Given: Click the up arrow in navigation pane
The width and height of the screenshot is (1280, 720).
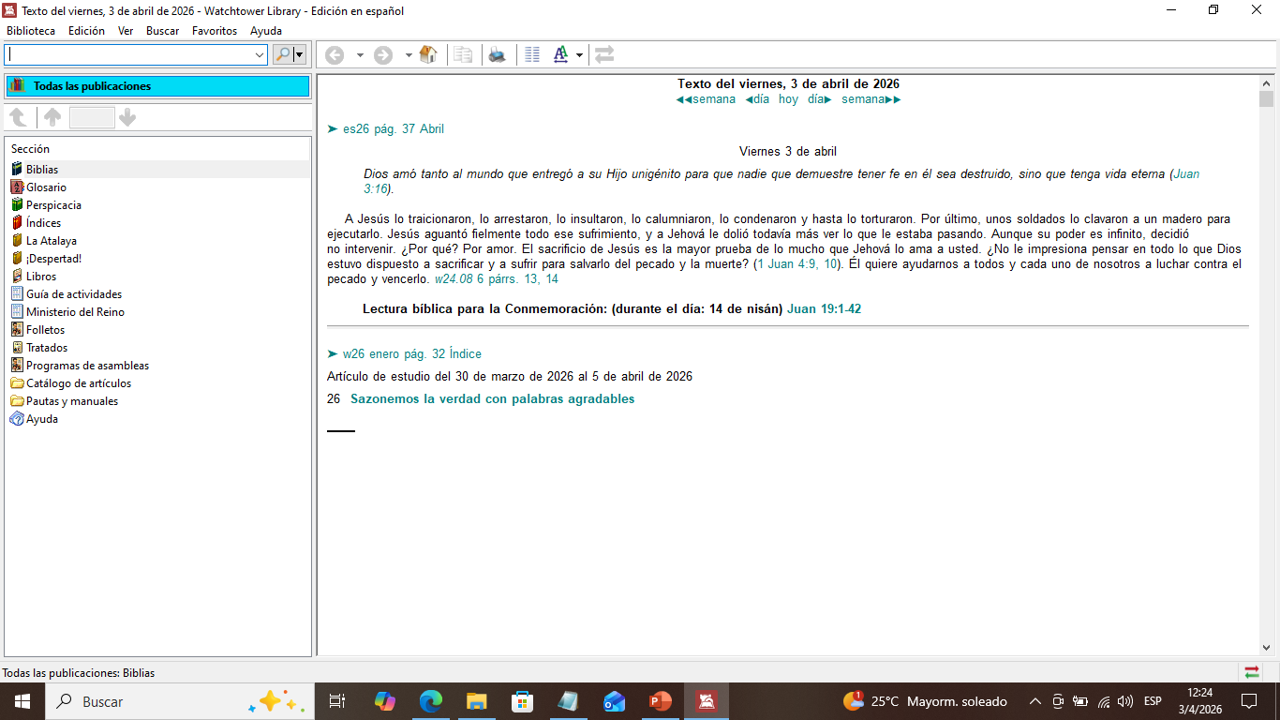Looking at the screenshot, I should click(x=53, y=118).
